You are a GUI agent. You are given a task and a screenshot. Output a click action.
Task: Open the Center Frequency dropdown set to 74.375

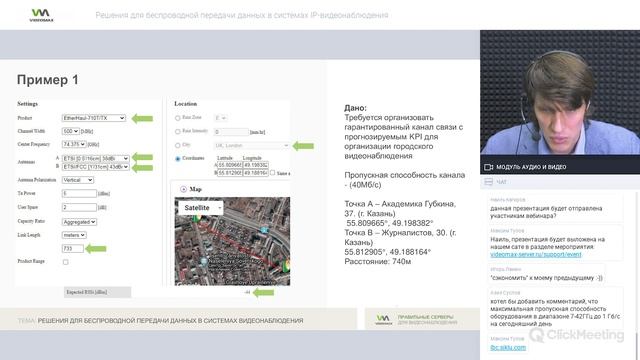click(x=74, y=144)
